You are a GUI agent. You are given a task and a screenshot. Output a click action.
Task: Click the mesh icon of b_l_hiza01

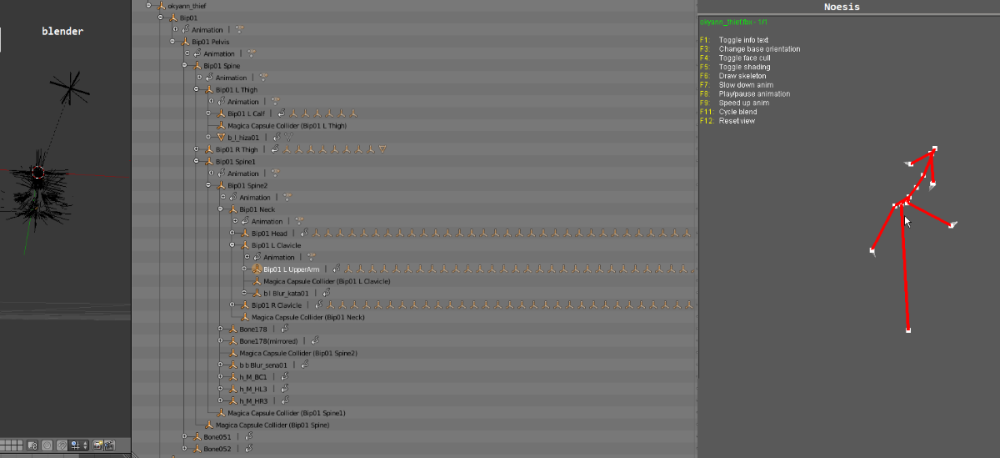pyautogui.click(x=222, y=138)
